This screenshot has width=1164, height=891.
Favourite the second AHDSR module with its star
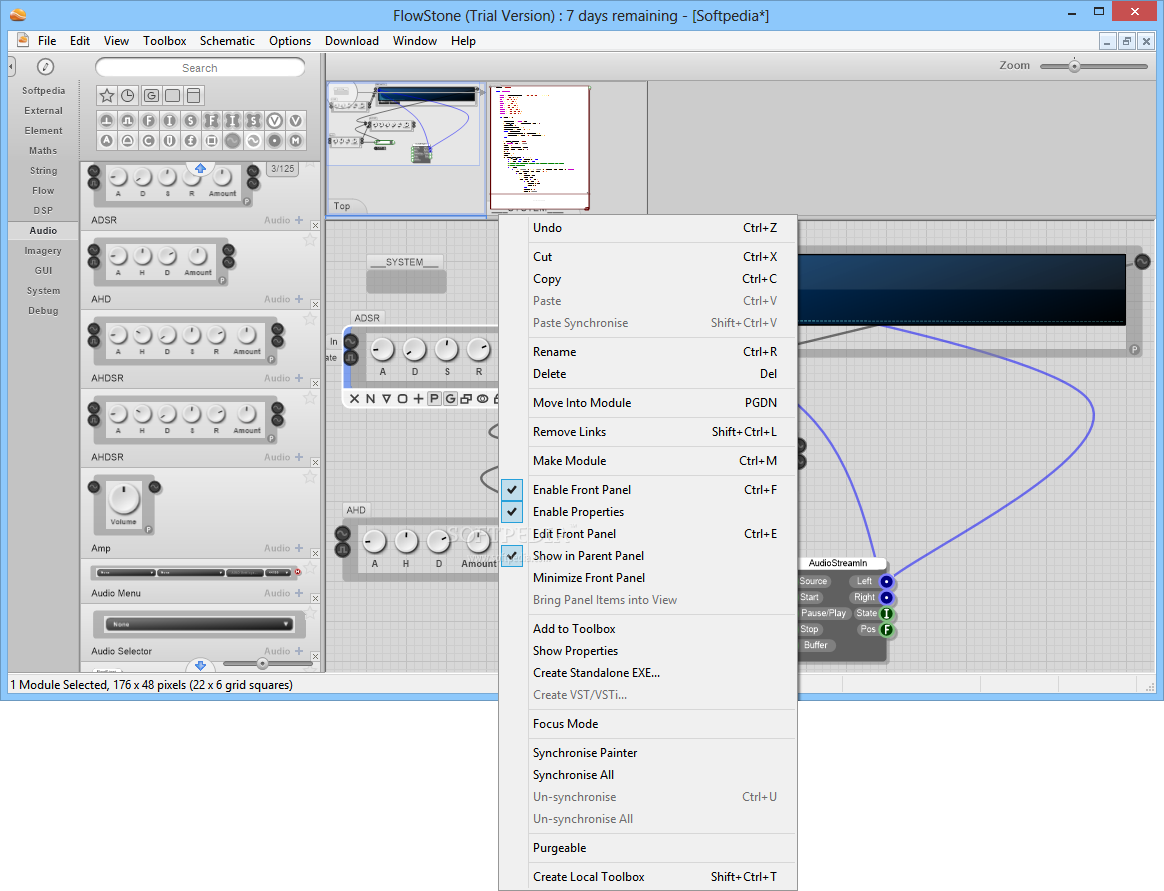(310, 398)
